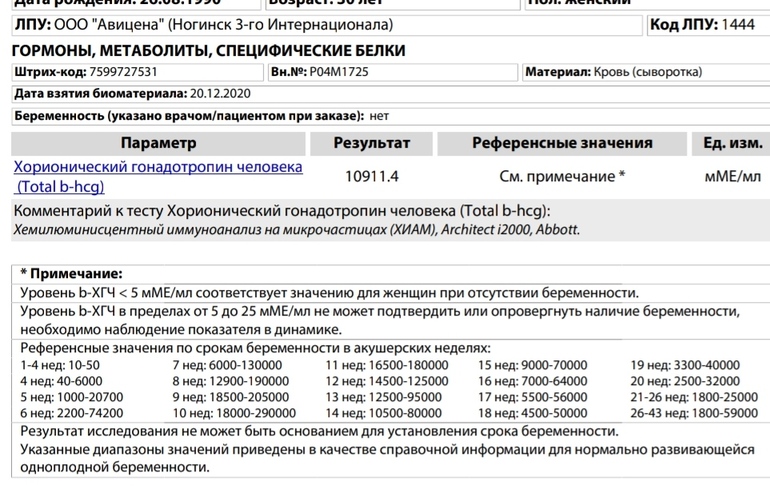The height and width of the screenshot is (497, 770).
Task: Click the Референсные значения column header
Action: (562, 143)
